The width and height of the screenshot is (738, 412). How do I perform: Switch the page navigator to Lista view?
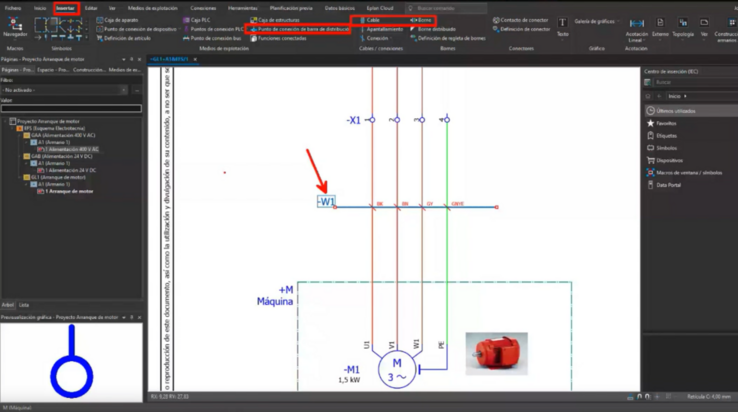pyautogui.click(x=24, y=305)
